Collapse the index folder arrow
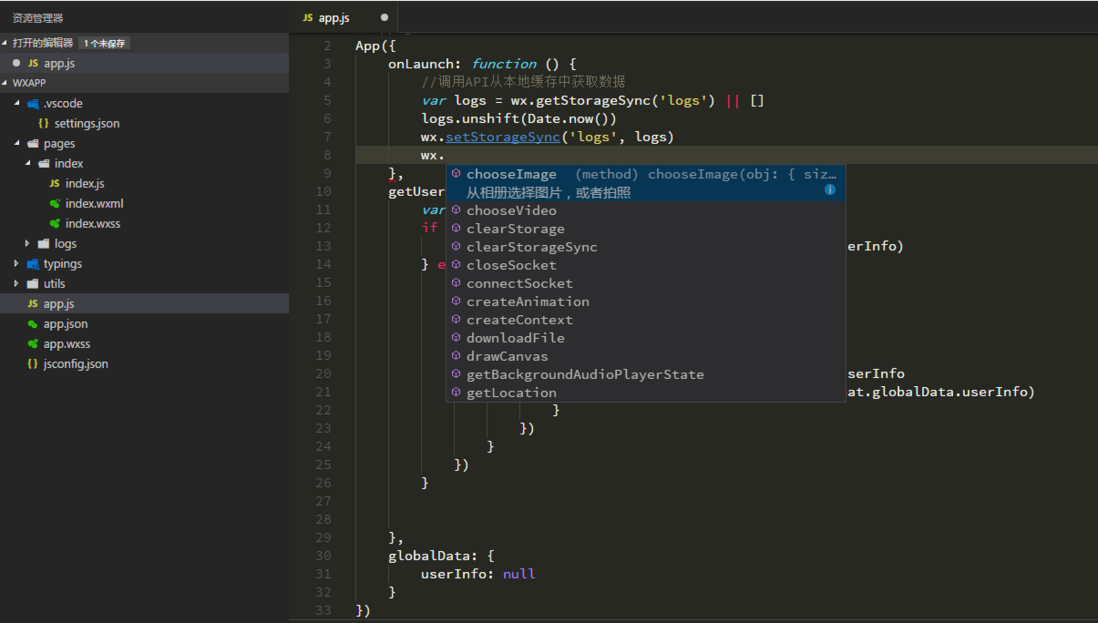The height and width of the screenshot is (623, 1098). point(28,163)
